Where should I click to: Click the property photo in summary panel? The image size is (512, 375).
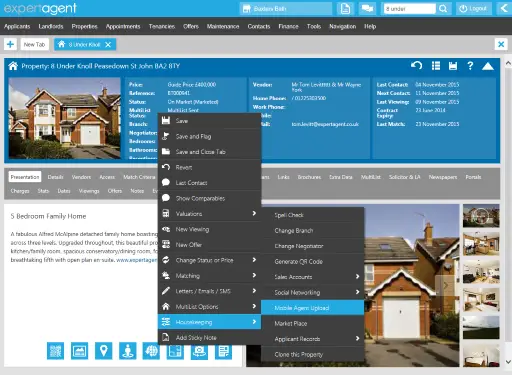65,118
